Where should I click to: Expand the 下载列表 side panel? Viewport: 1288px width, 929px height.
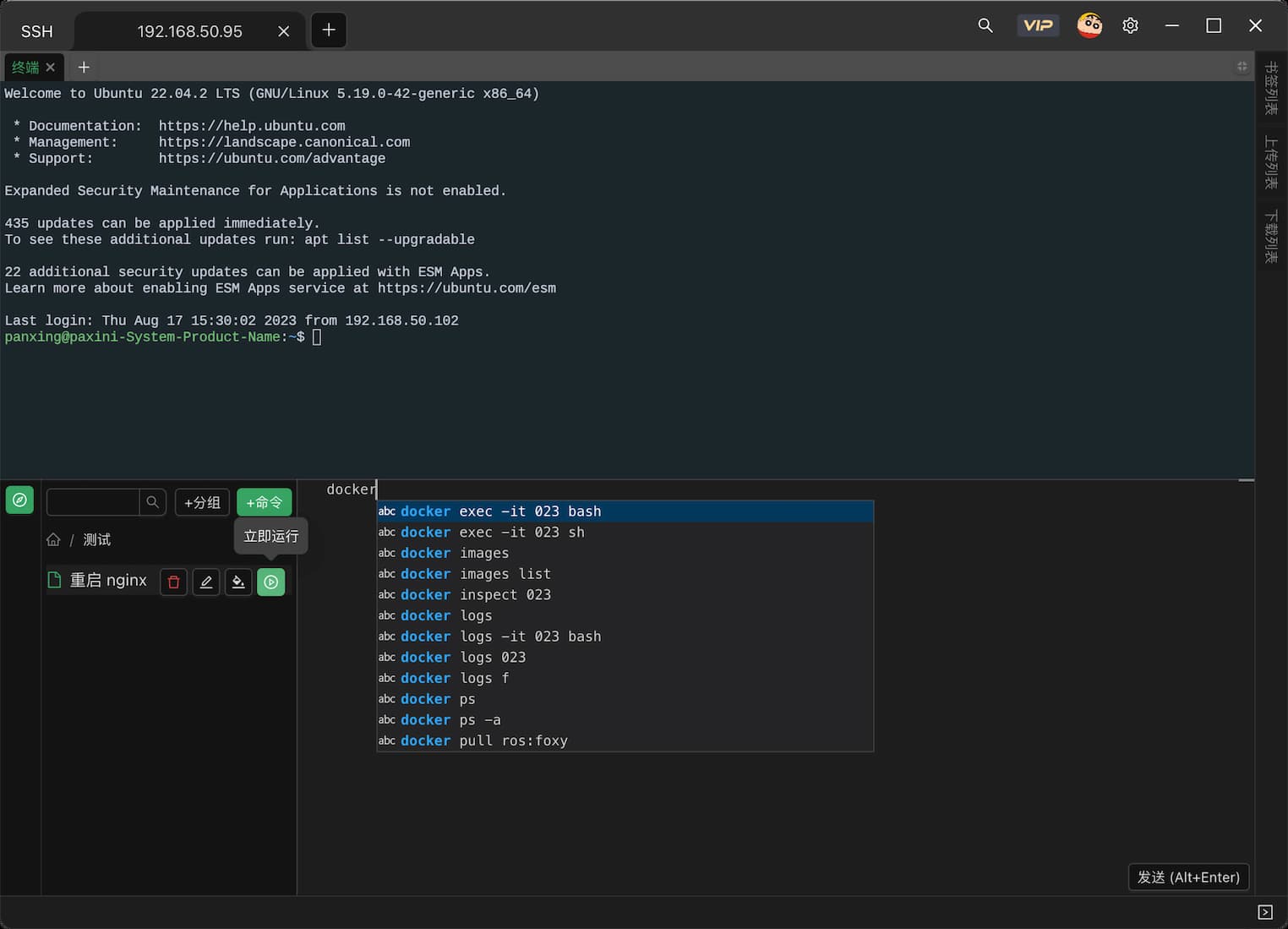click(1271, 237)
